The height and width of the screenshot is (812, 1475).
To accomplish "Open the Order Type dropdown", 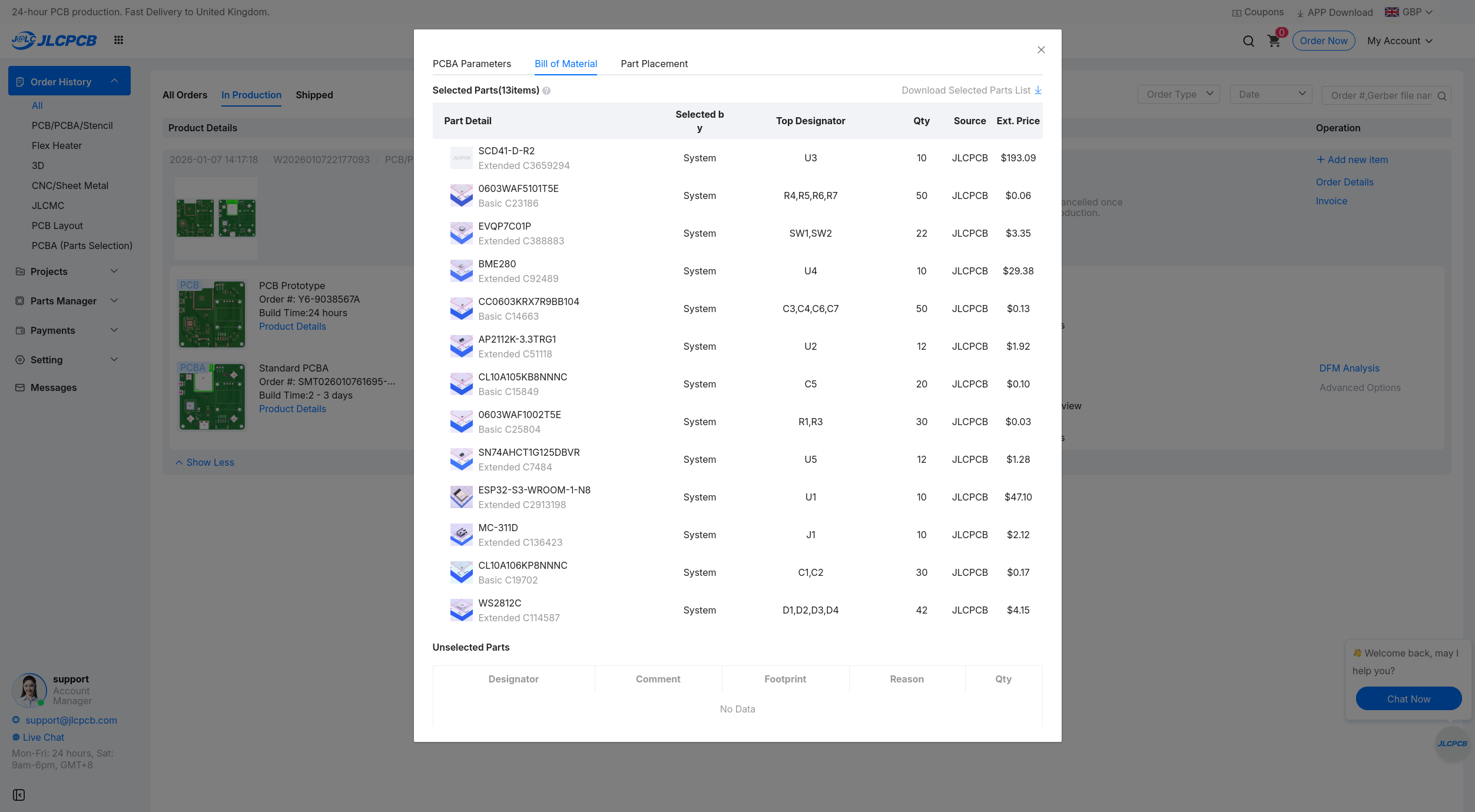I will tap(1178, 94).
